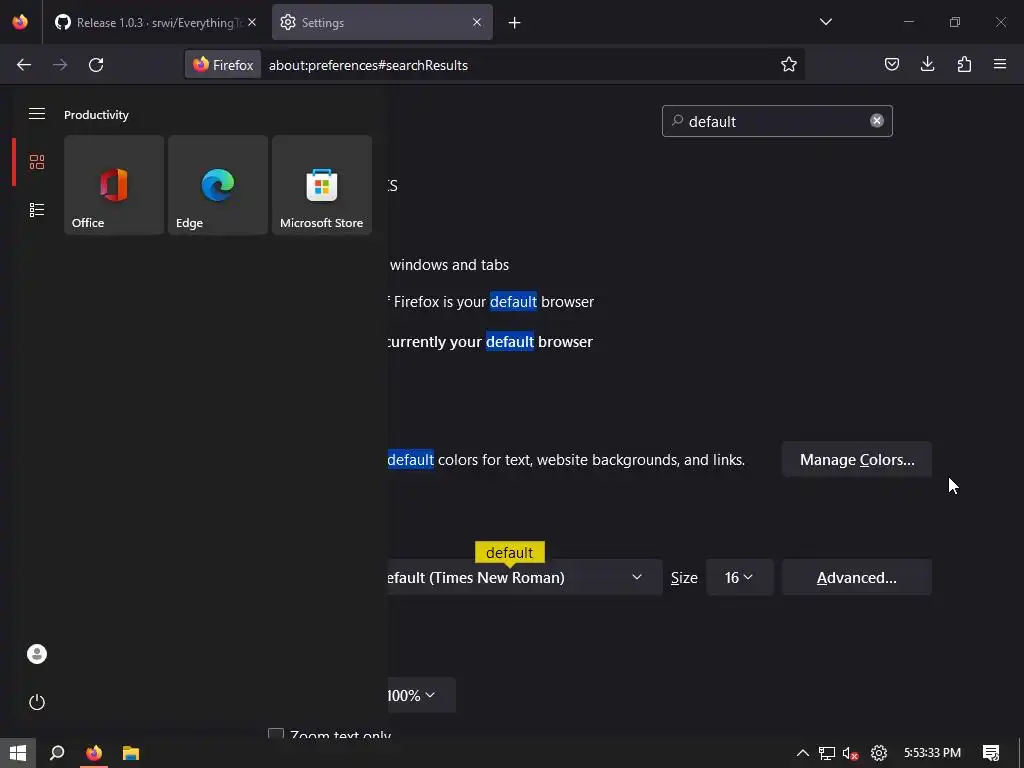This screenshot has height=768, width=1024.
Task: Open the user account icon in Start
Action: coord(37,654)
